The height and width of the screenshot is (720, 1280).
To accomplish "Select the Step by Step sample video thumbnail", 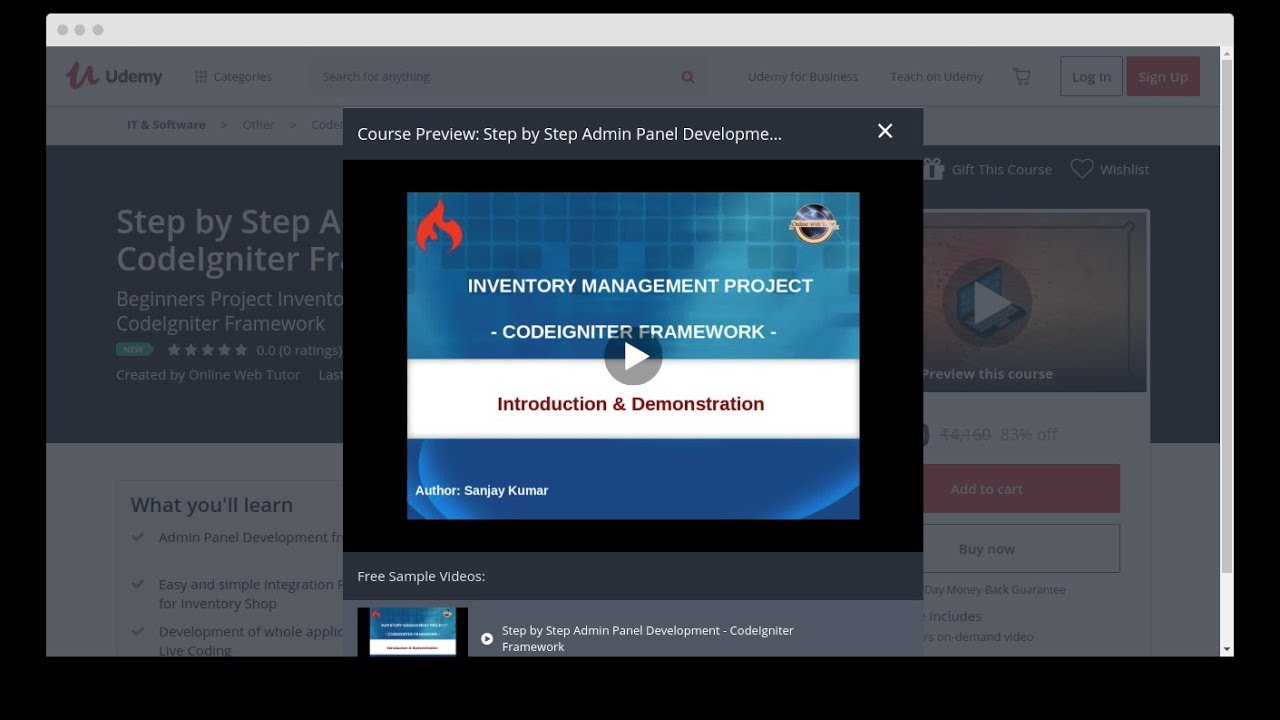I will 412,632.
